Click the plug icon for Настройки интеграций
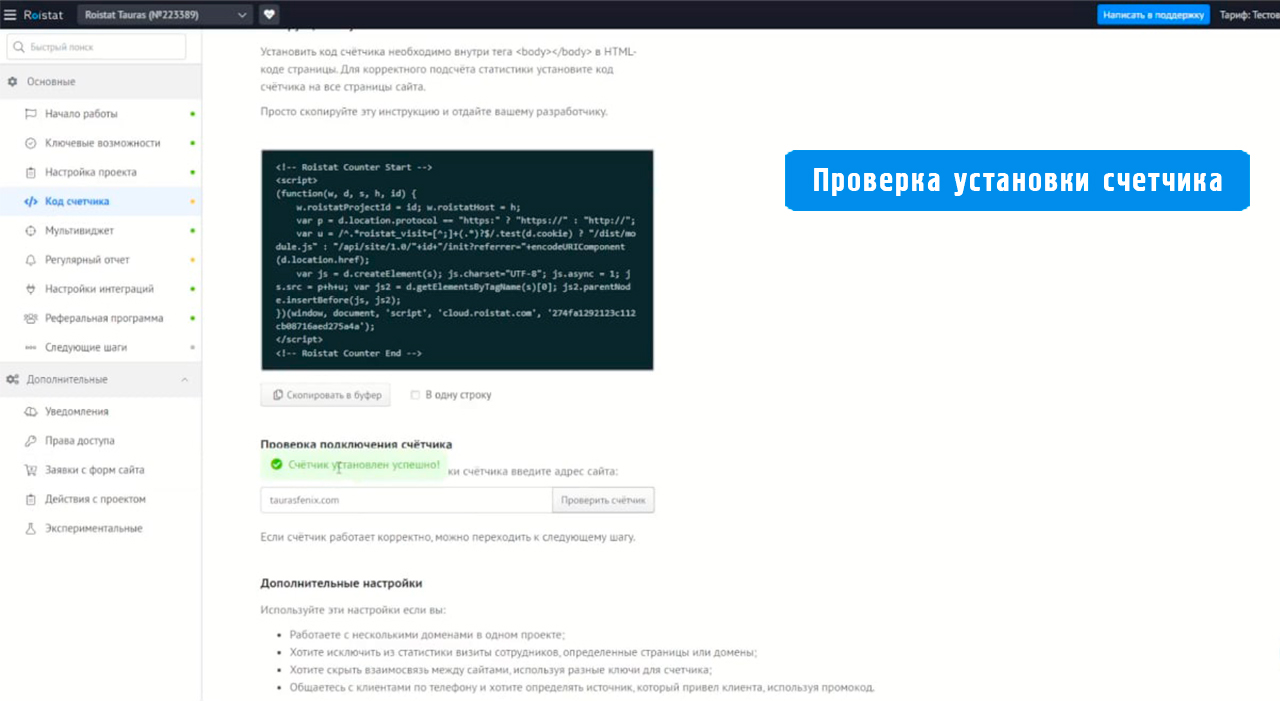Image resolution: width=1280 pixels, height=701 pixels. click(x=31, y=289)
